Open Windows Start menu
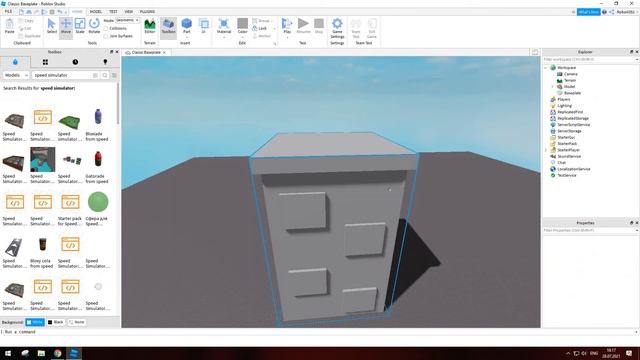640x360 pixels. point(8,353)
